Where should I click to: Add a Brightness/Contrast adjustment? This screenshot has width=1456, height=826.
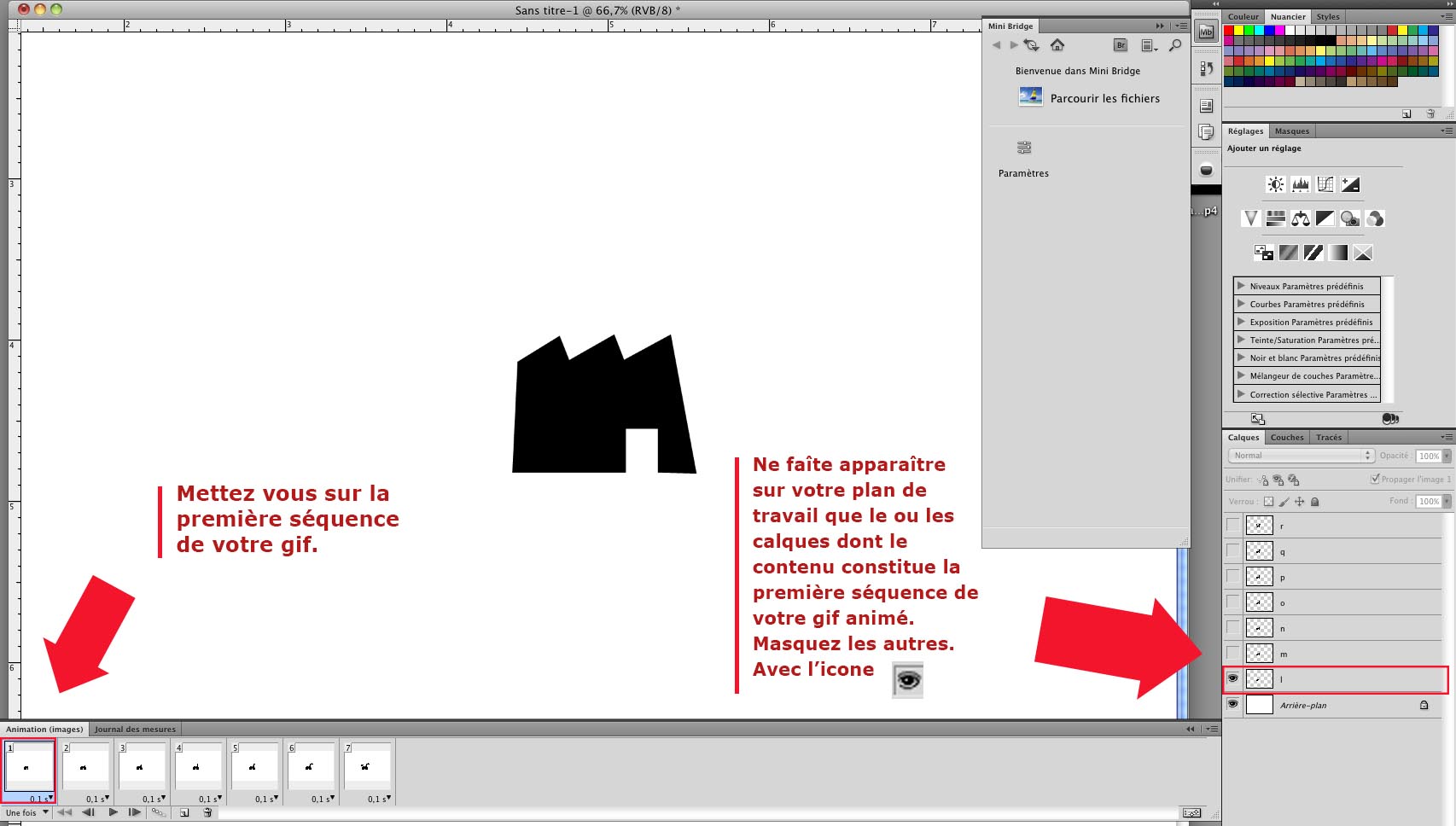click(x=1275, y=184)
